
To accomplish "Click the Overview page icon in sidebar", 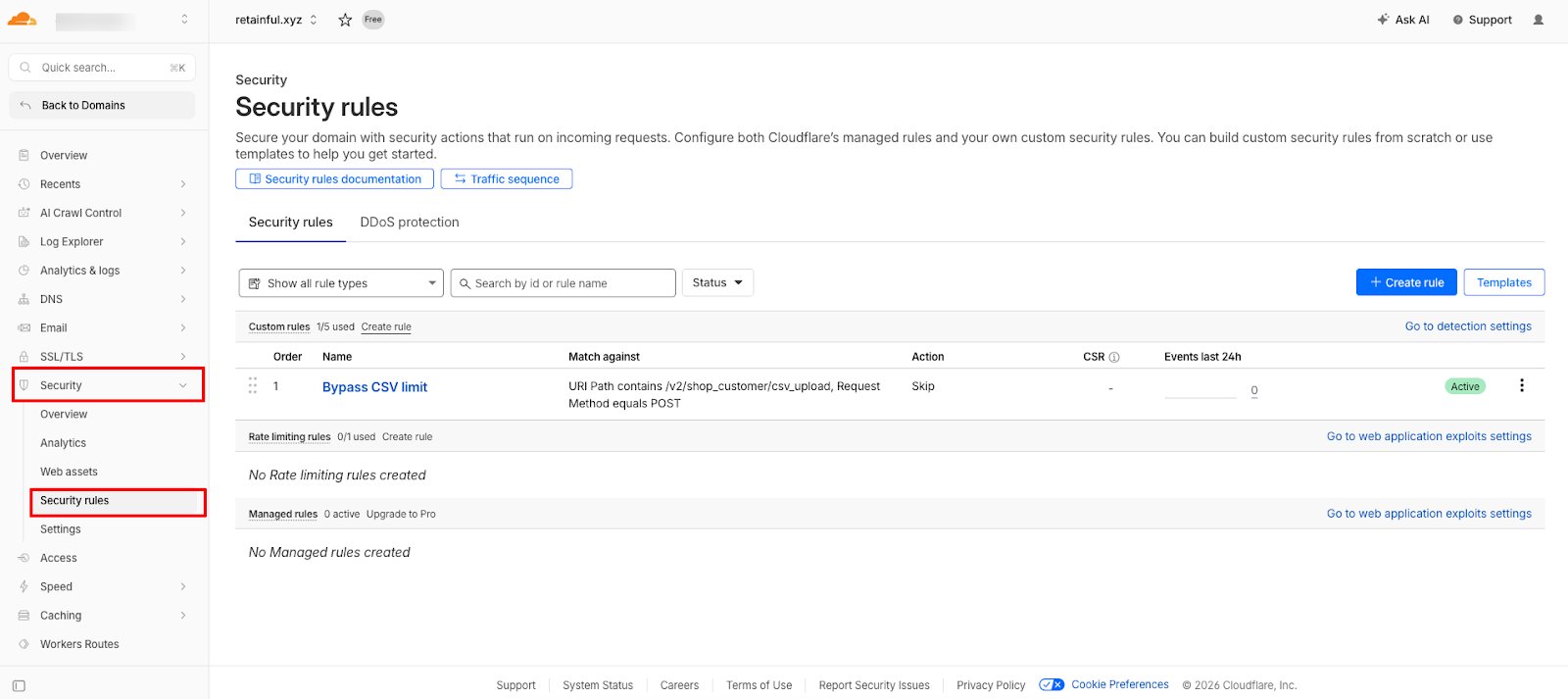I will [24, 155].
